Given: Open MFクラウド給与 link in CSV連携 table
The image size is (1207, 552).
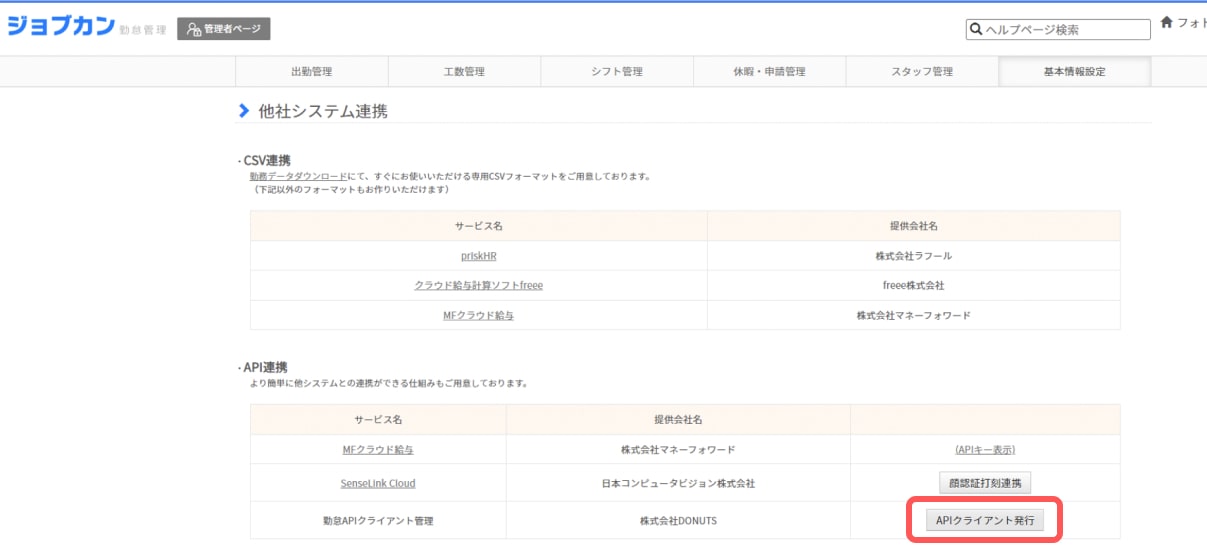Looking at the screenshot, I should click(479, 315).
